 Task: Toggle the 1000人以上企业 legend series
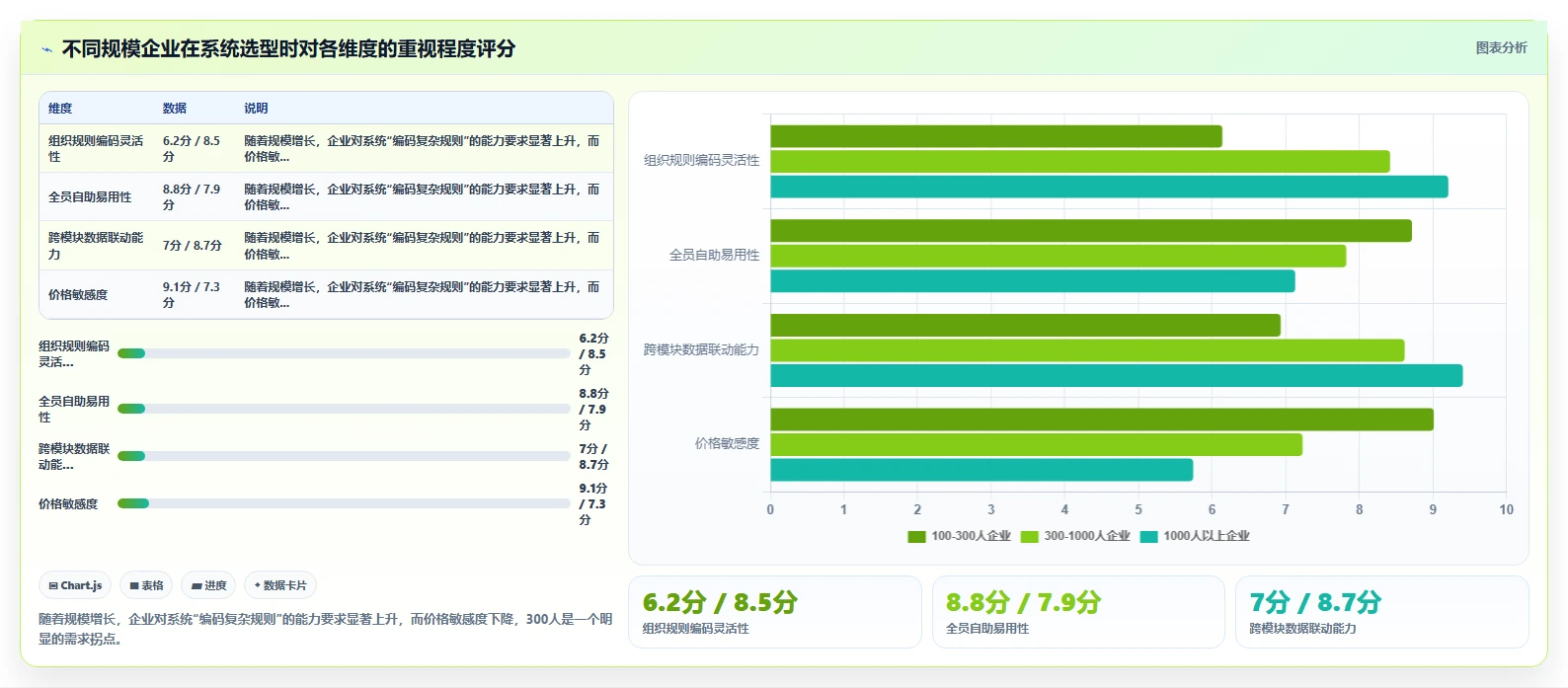(1195, 536)
